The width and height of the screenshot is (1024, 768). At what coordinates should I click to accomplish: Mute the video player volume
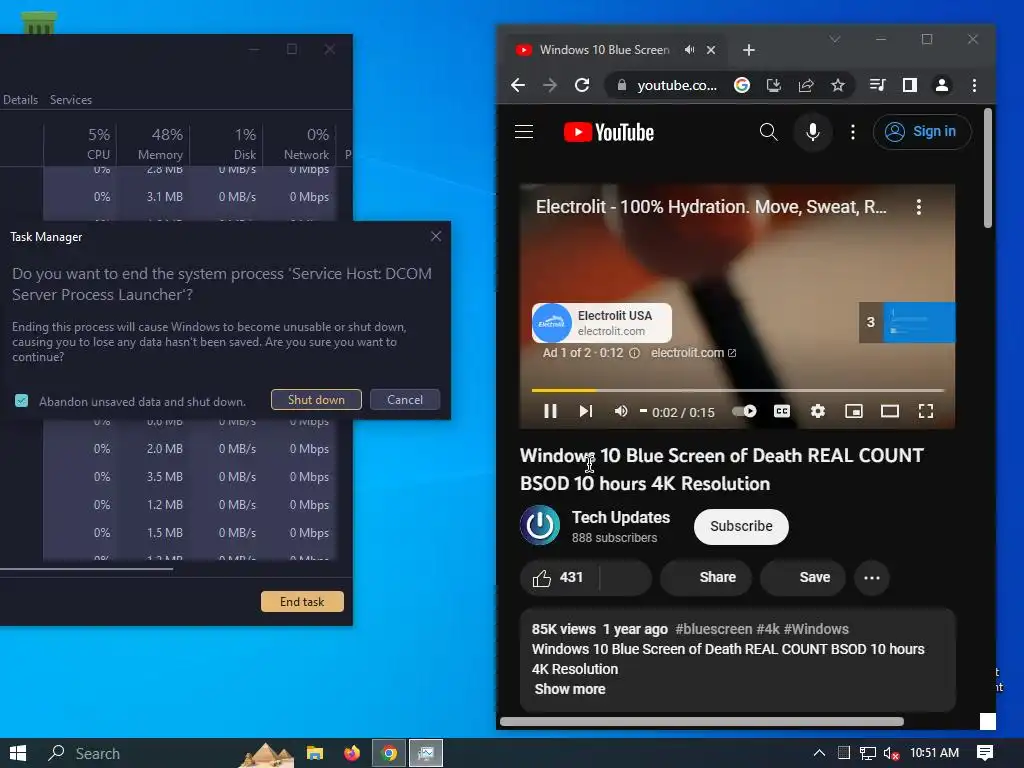click(x=621, y=411)
